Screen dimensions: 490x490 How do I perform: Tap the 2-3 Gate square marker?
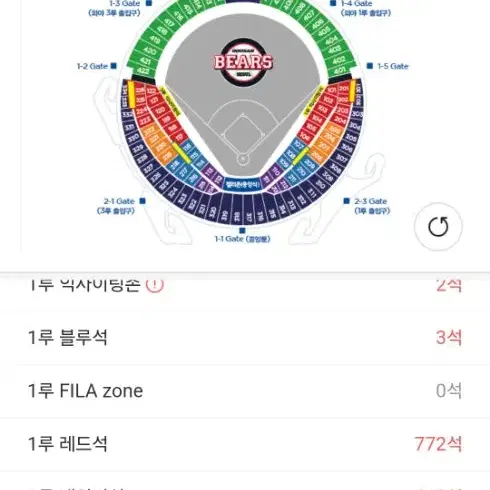tap(347, 201)
